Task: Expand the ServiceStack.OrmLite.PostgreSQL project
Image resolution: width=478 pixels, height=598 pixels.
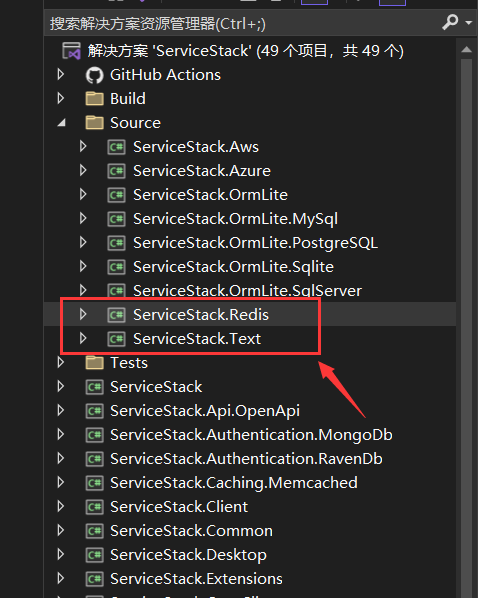Action: pos(83,243)
